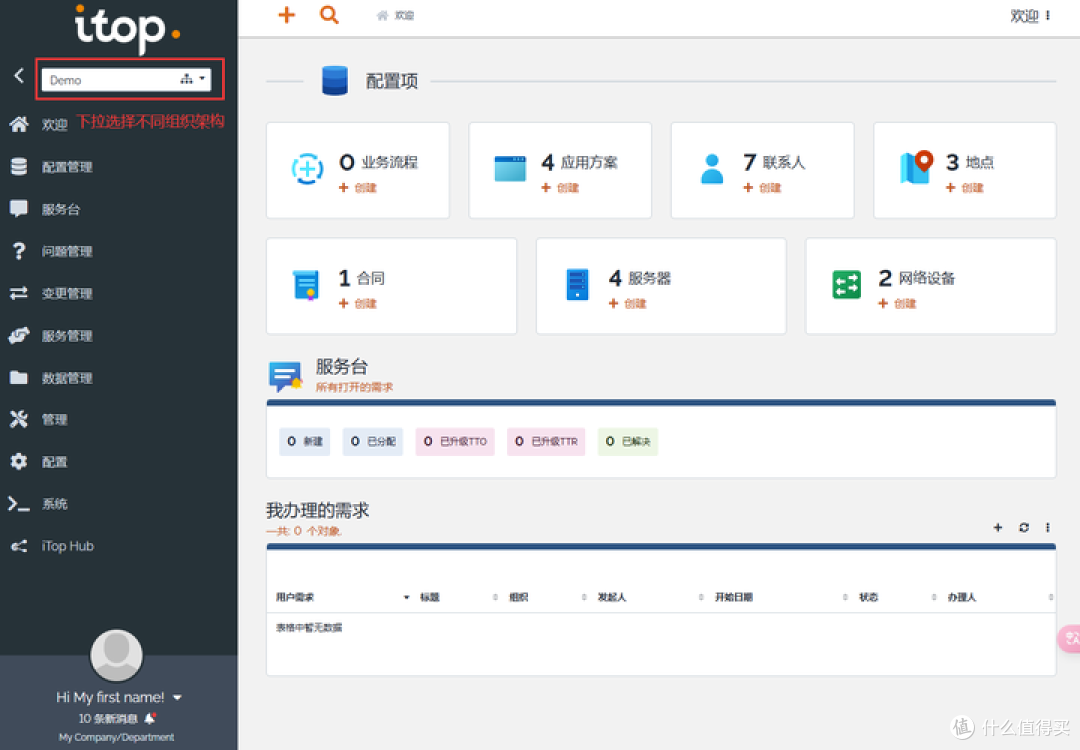Click the 合同 contract icon

click(x=306, y=285)
